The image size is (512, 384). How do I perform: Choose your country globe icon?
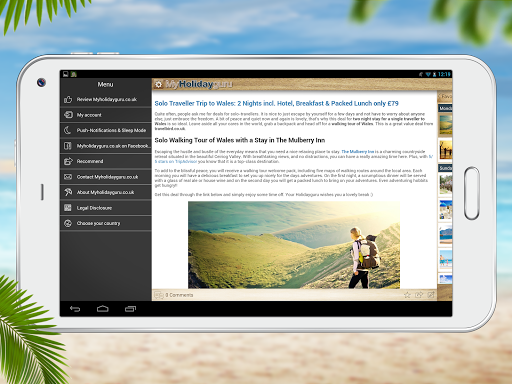(68, 223)
